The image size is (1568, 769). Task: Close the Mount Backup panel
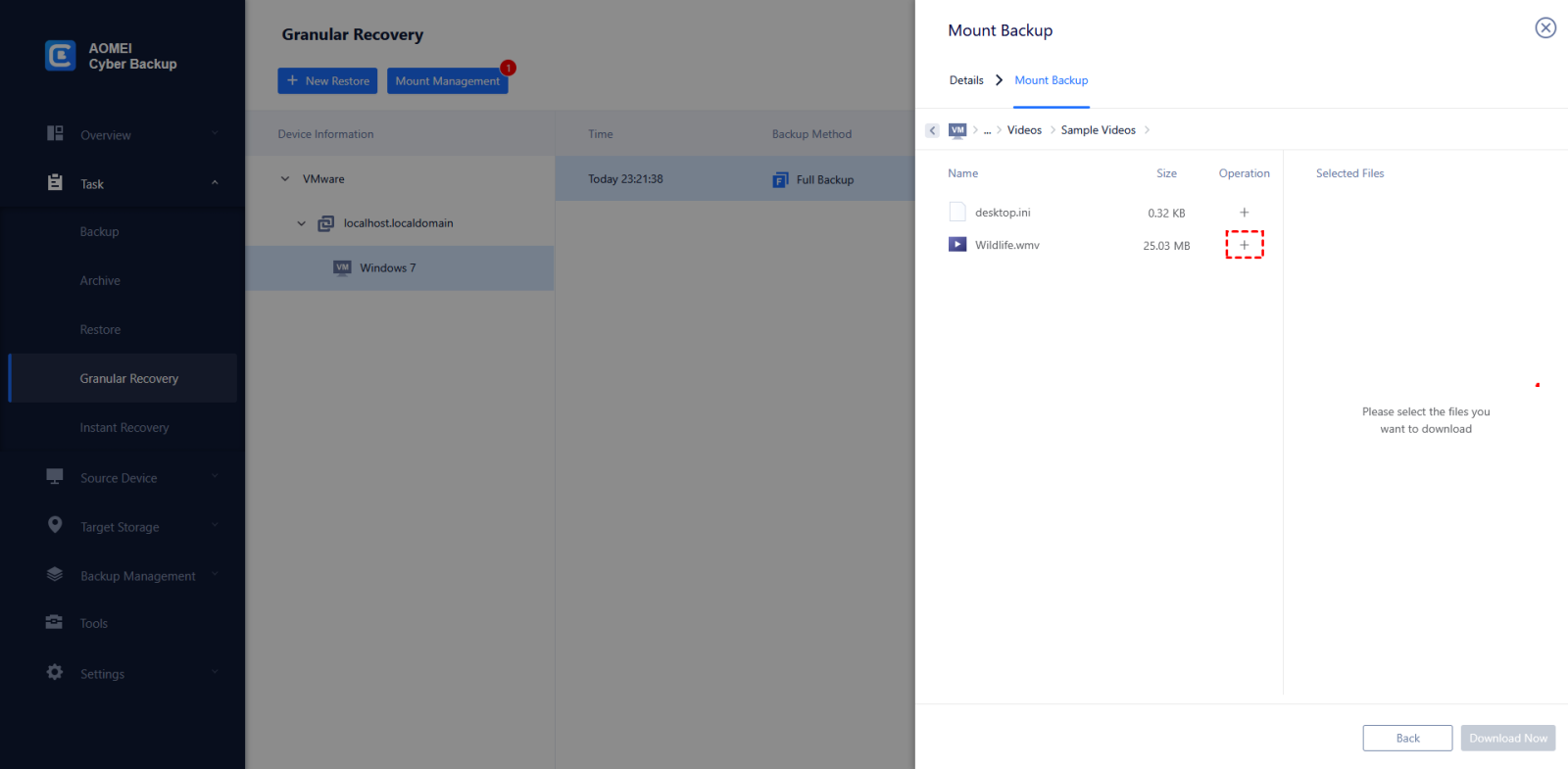(1545, 27)
